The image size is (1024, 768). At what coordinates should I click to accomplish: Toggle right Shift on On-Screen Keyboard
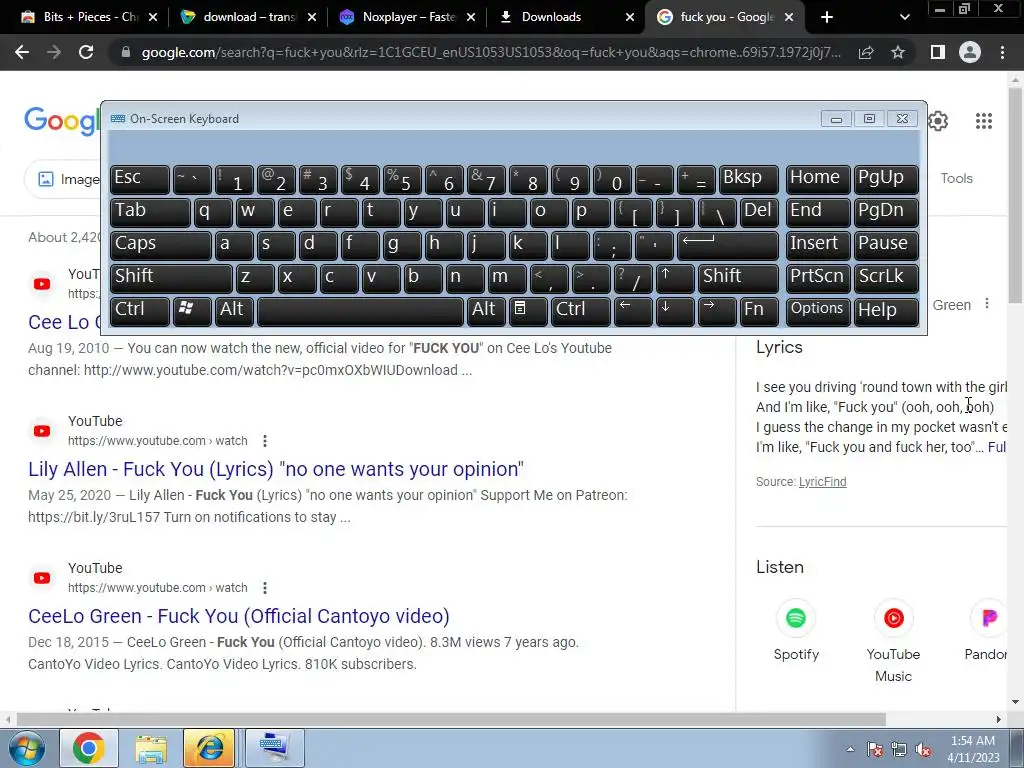(738, 277)
